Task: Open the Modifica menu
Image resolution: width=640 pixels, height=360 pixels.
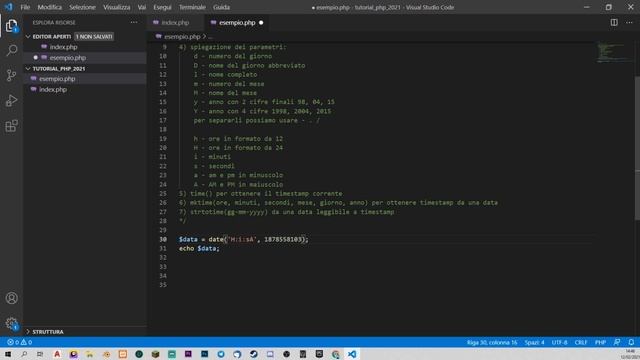Action: tap(50, 7)
